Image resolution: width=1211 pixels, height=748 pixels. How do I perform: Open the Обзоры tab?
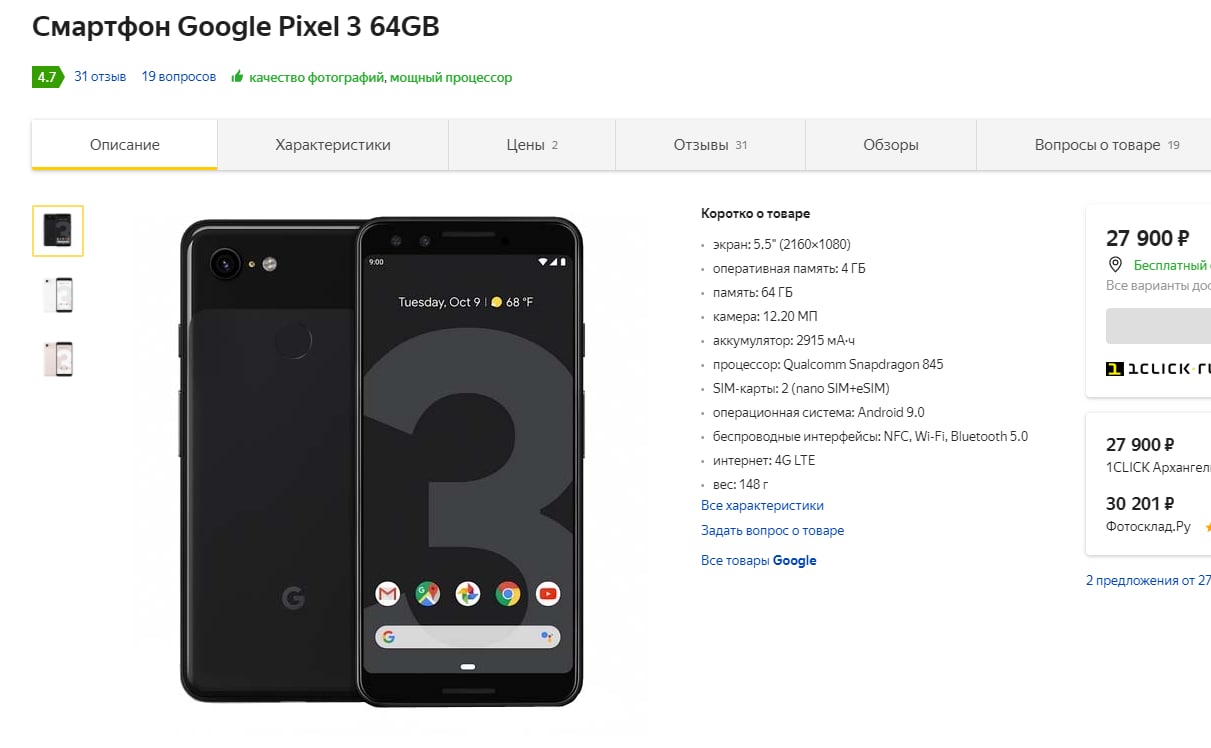pos(891,145)
